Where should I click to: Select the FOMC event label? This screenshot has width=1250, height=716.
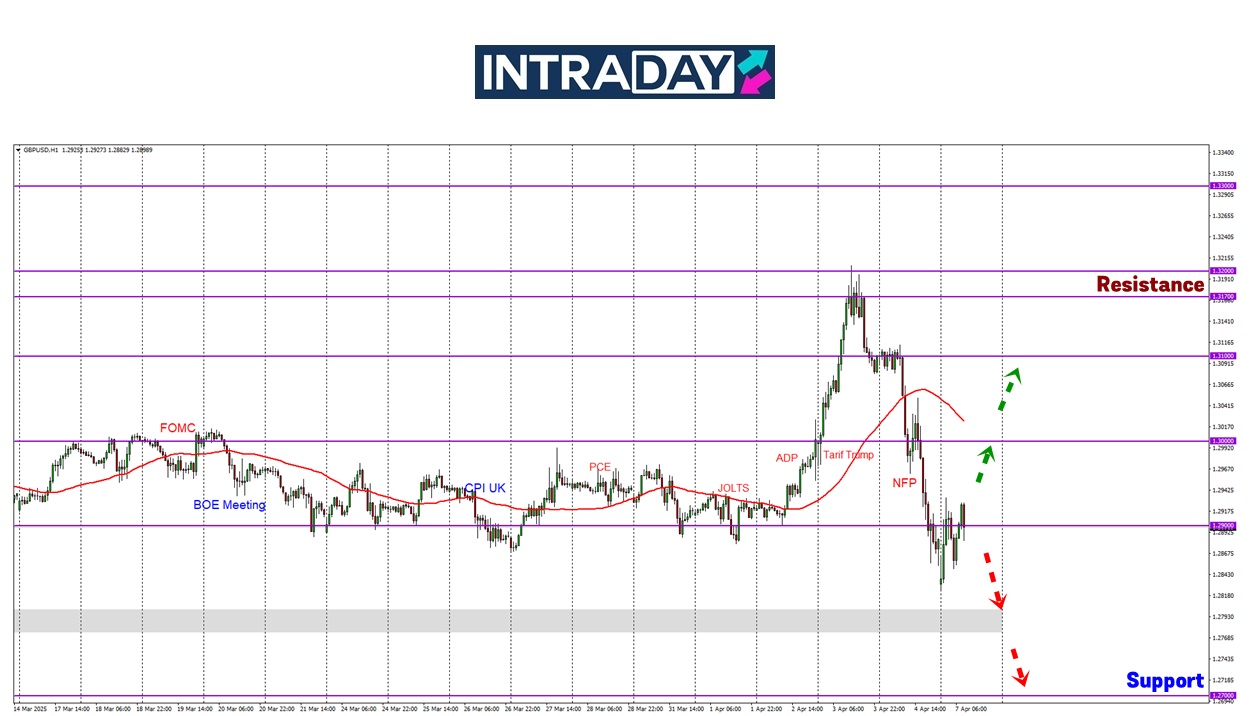pyautogui.click(x=178, y=428)
